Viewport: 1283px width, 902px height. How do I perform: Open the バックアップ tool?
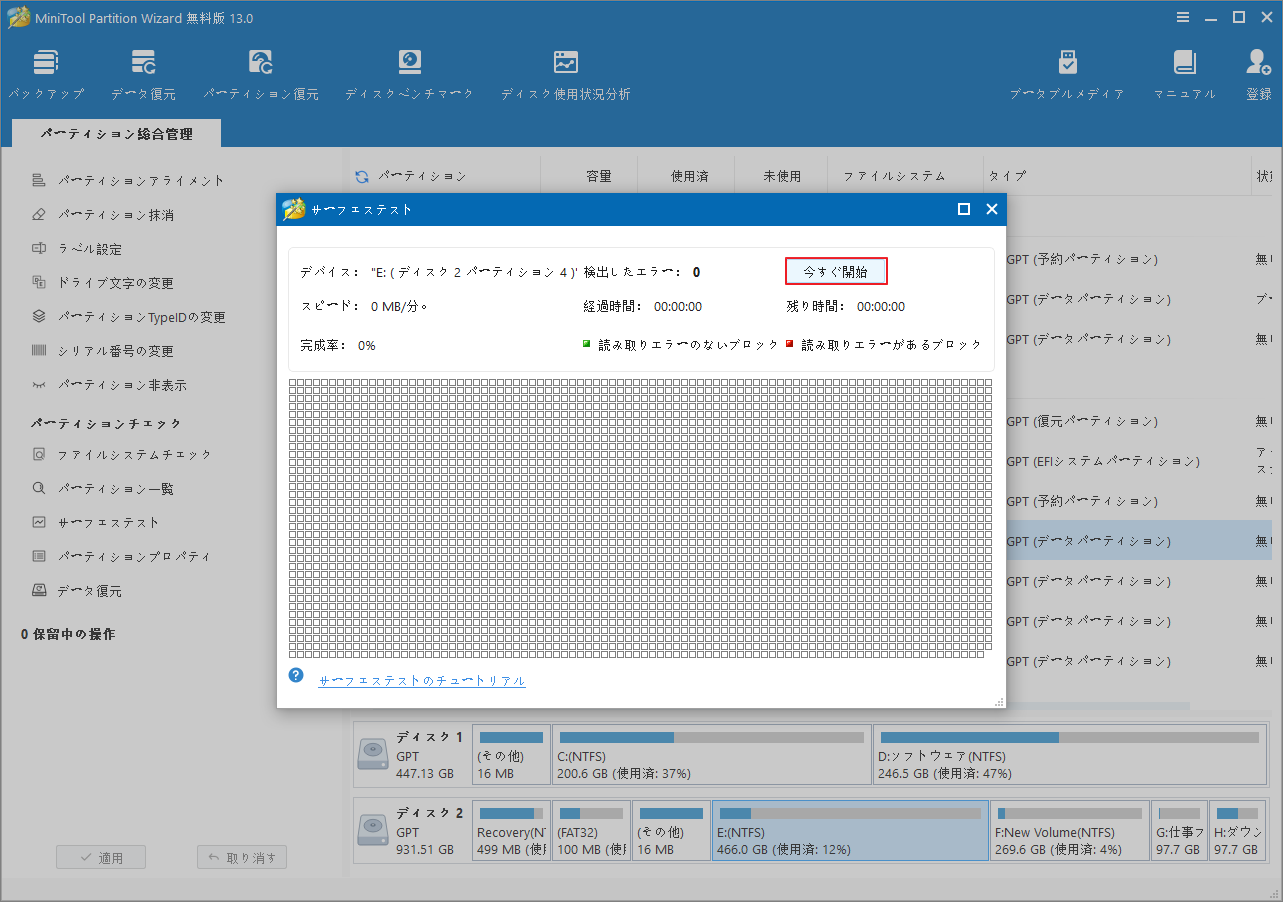[46, 72]
